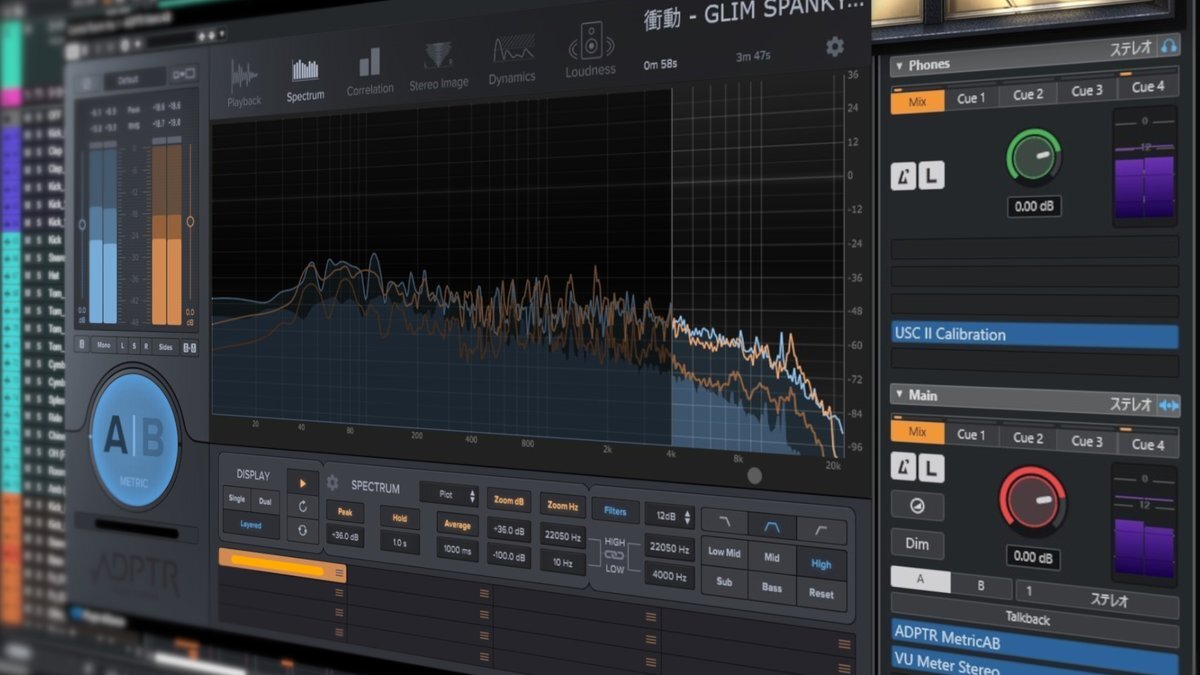The height and width of the screenshot is (675, 1200).
Task: Click the stereo arrows icon in Main header
Action: pyautogui.click(x=1169, y=405)
